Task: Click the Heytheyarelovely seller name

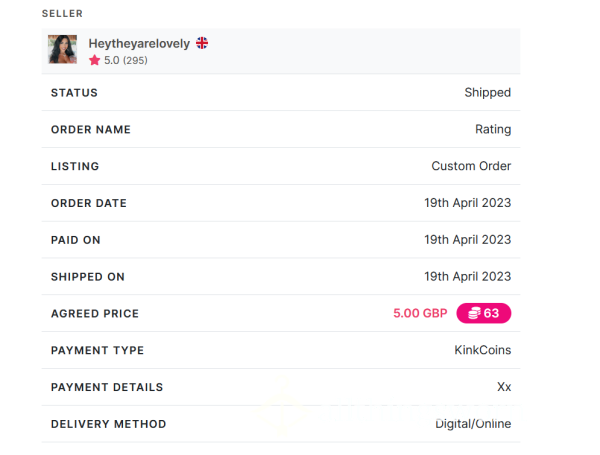Action: (139, 44)
